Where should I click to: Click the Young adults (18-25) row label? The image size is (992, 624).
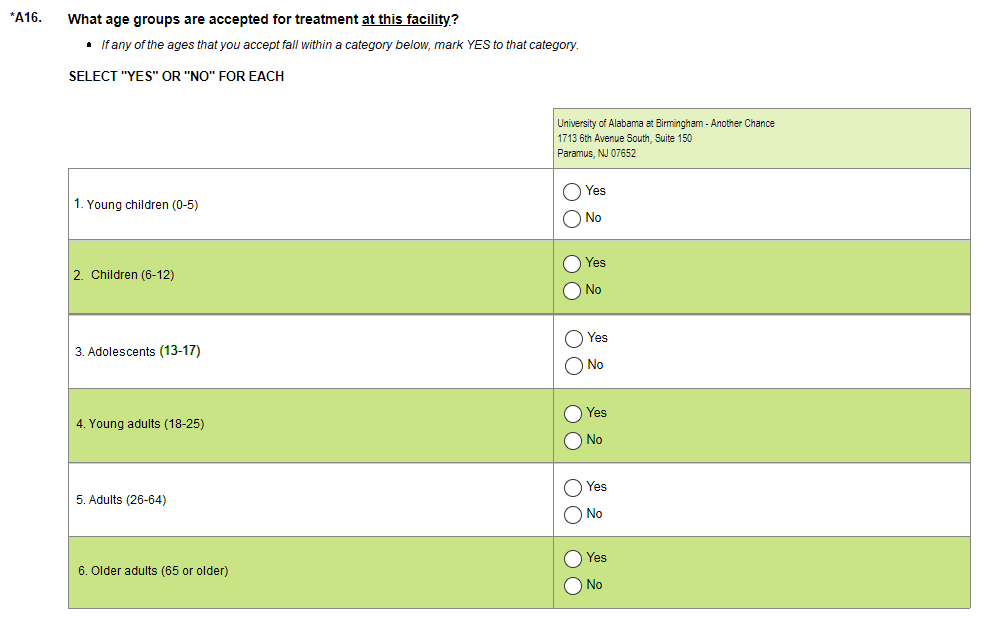coord(140,424)
